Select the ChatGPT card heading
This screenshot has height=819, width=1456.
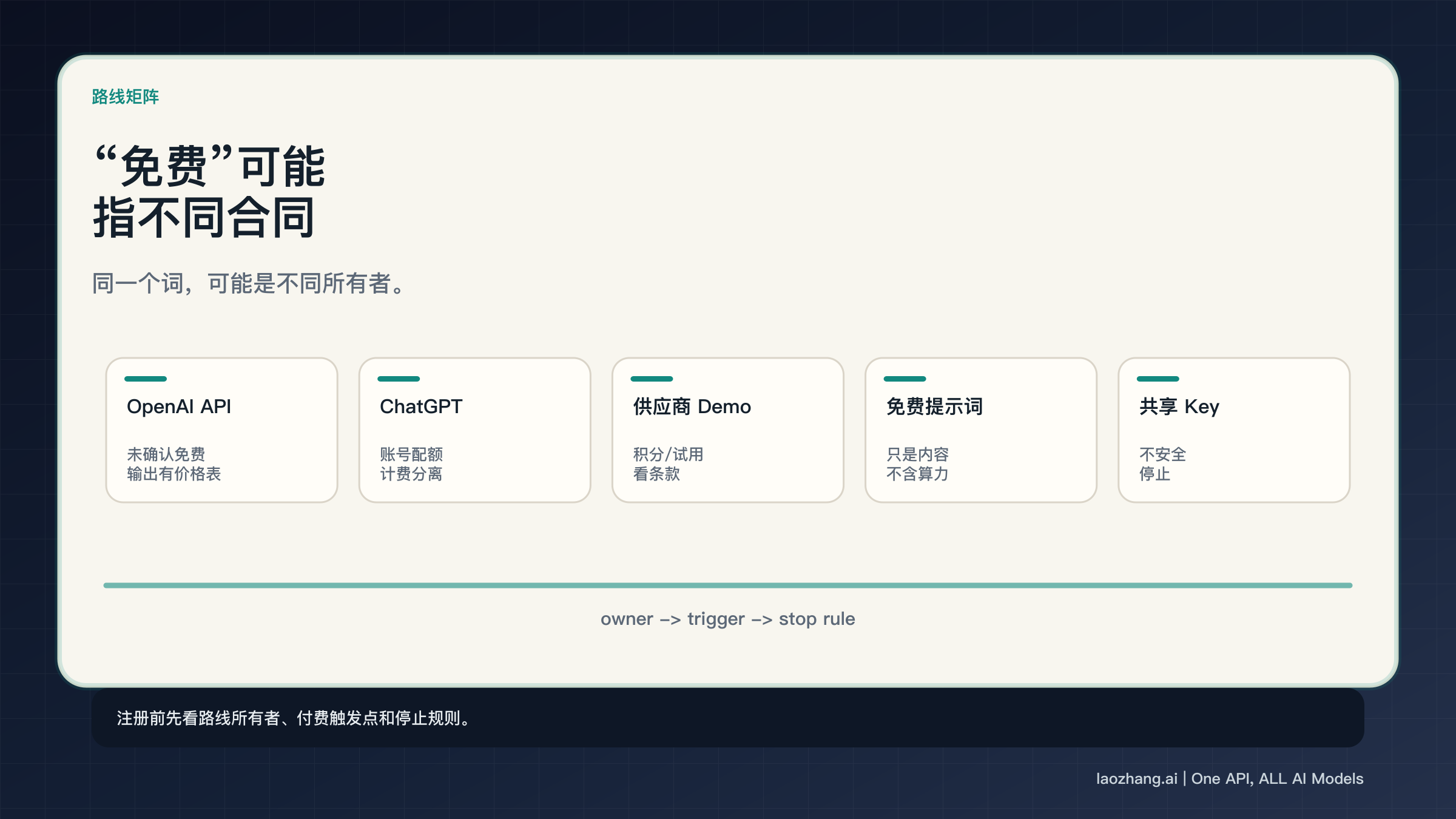[x=420, y=406]
